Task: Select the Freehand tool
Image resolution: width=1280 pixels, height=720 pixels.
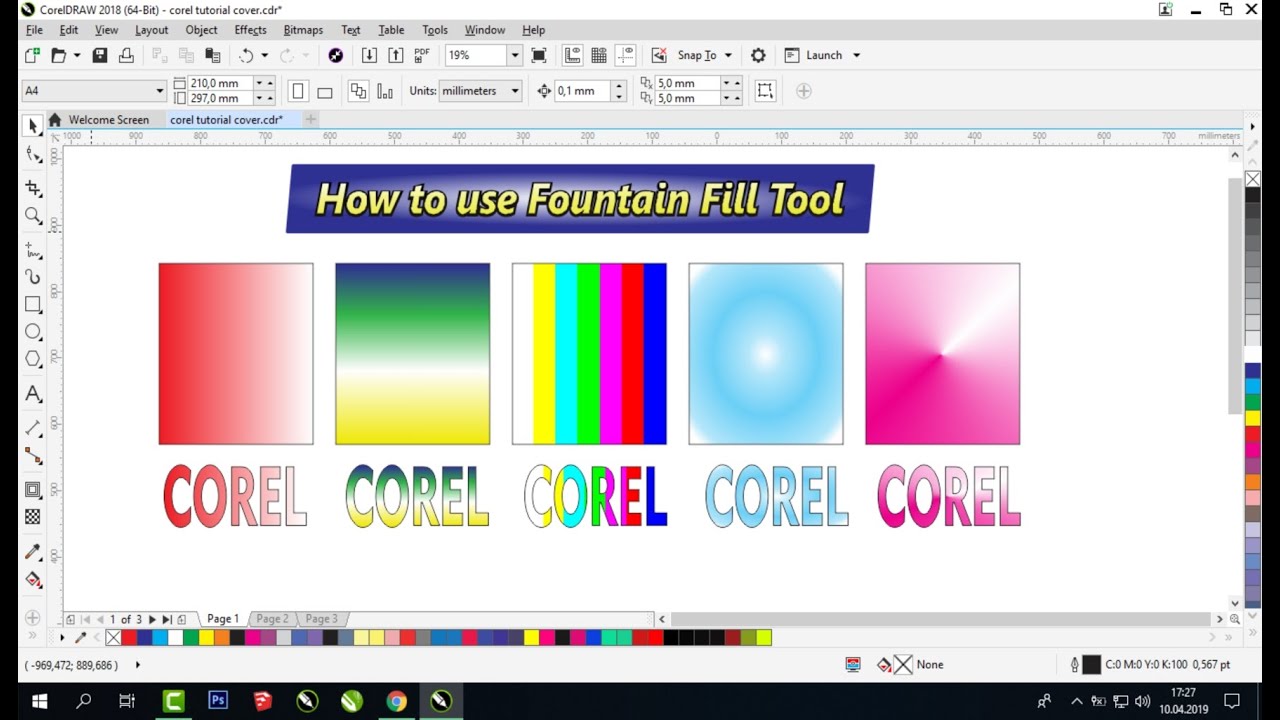Action: [33, 250]
